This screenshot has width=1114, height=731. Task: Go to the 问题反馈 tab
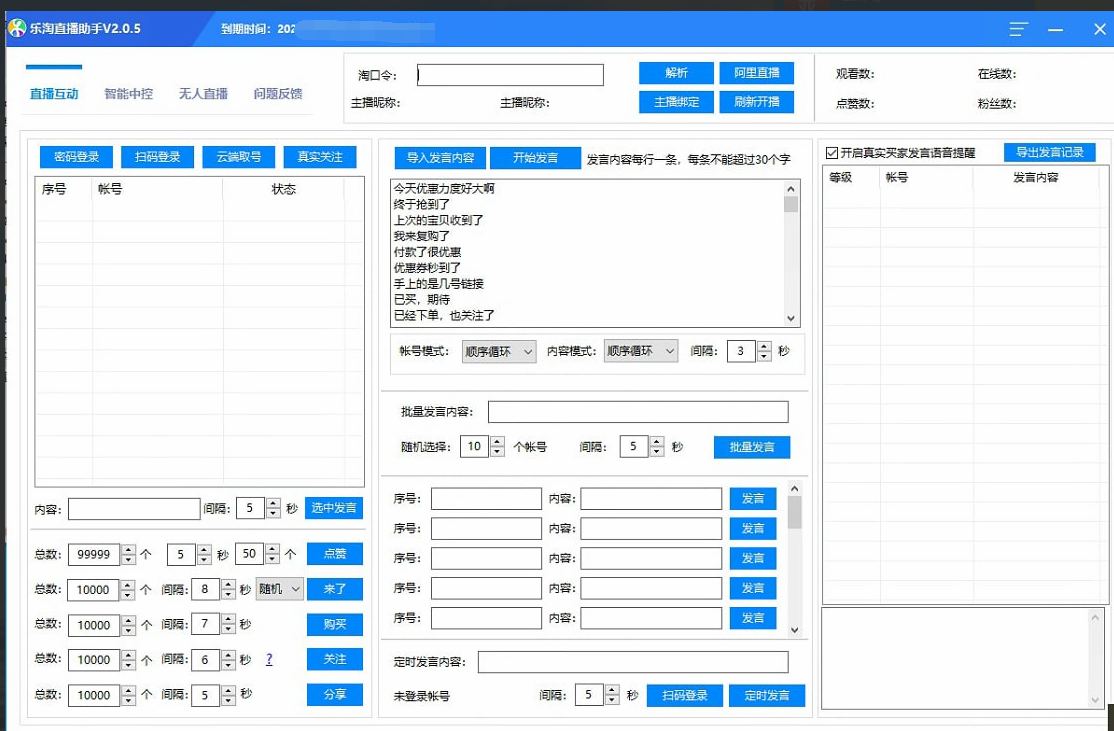coord(278,94)
